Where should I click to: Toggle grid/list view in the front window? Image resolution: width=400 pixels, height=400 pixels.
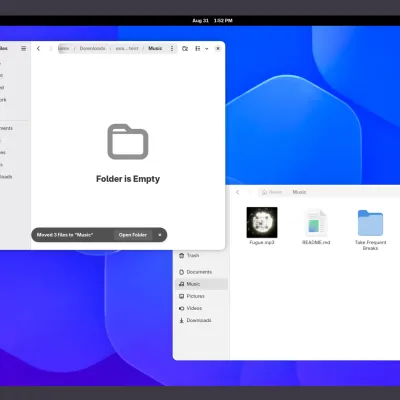point(198,49)
